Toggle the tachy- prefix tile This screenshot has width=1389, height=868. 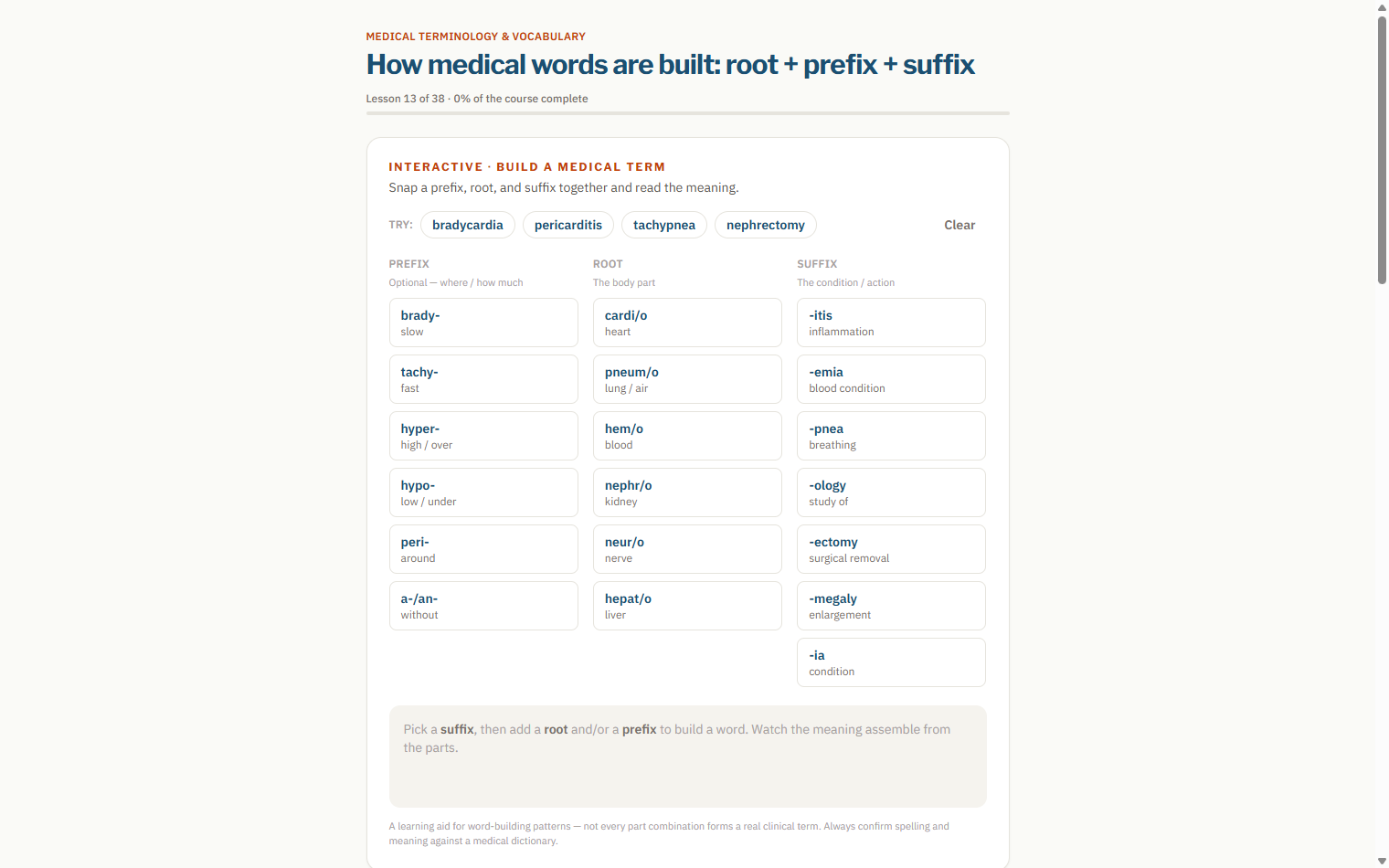483,379
